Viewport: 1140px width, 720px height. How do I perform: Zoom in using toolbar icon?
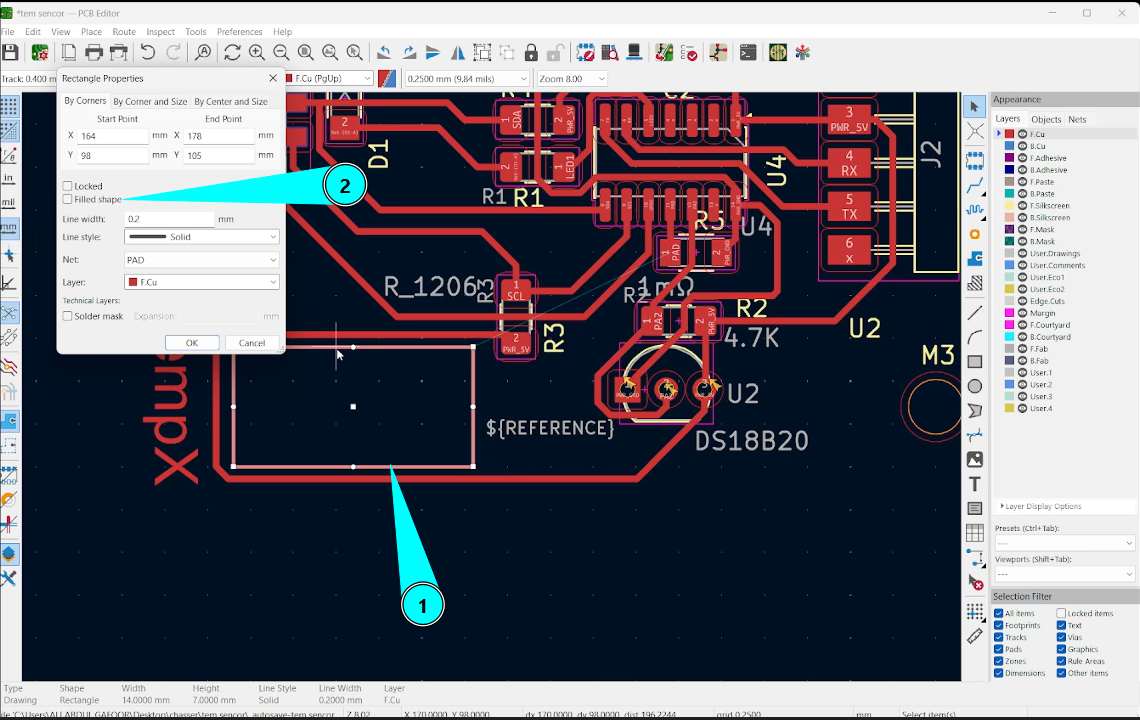[x=257, y=52]
